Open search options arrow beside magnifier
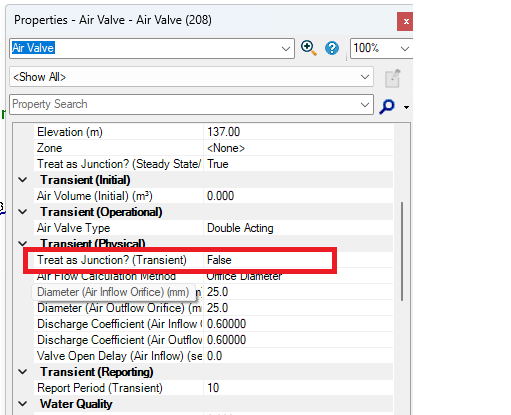 (x=406, y=107)
